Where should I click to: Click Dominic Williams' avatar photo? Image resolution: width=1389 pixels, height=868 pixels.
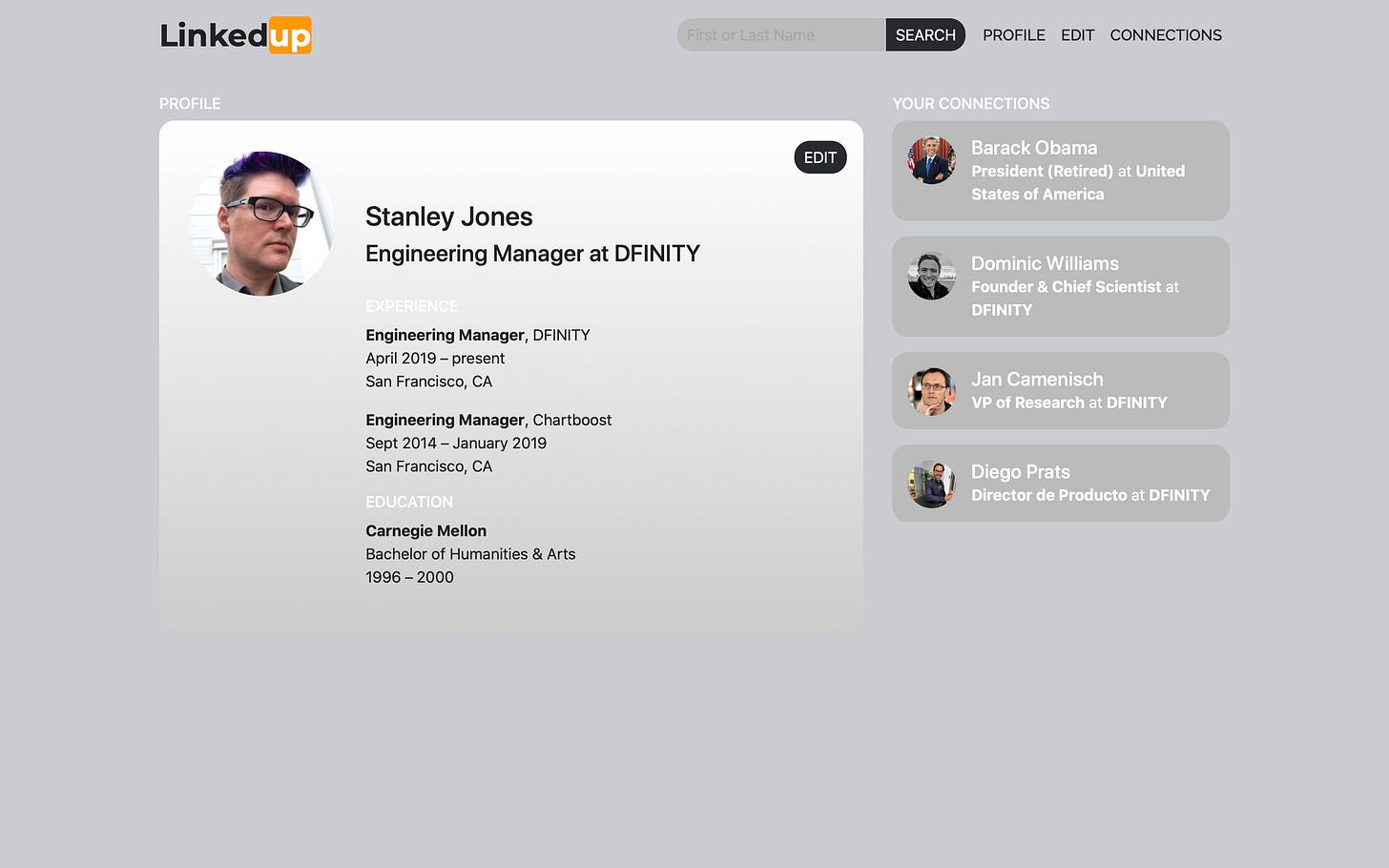tap(931, 276)
